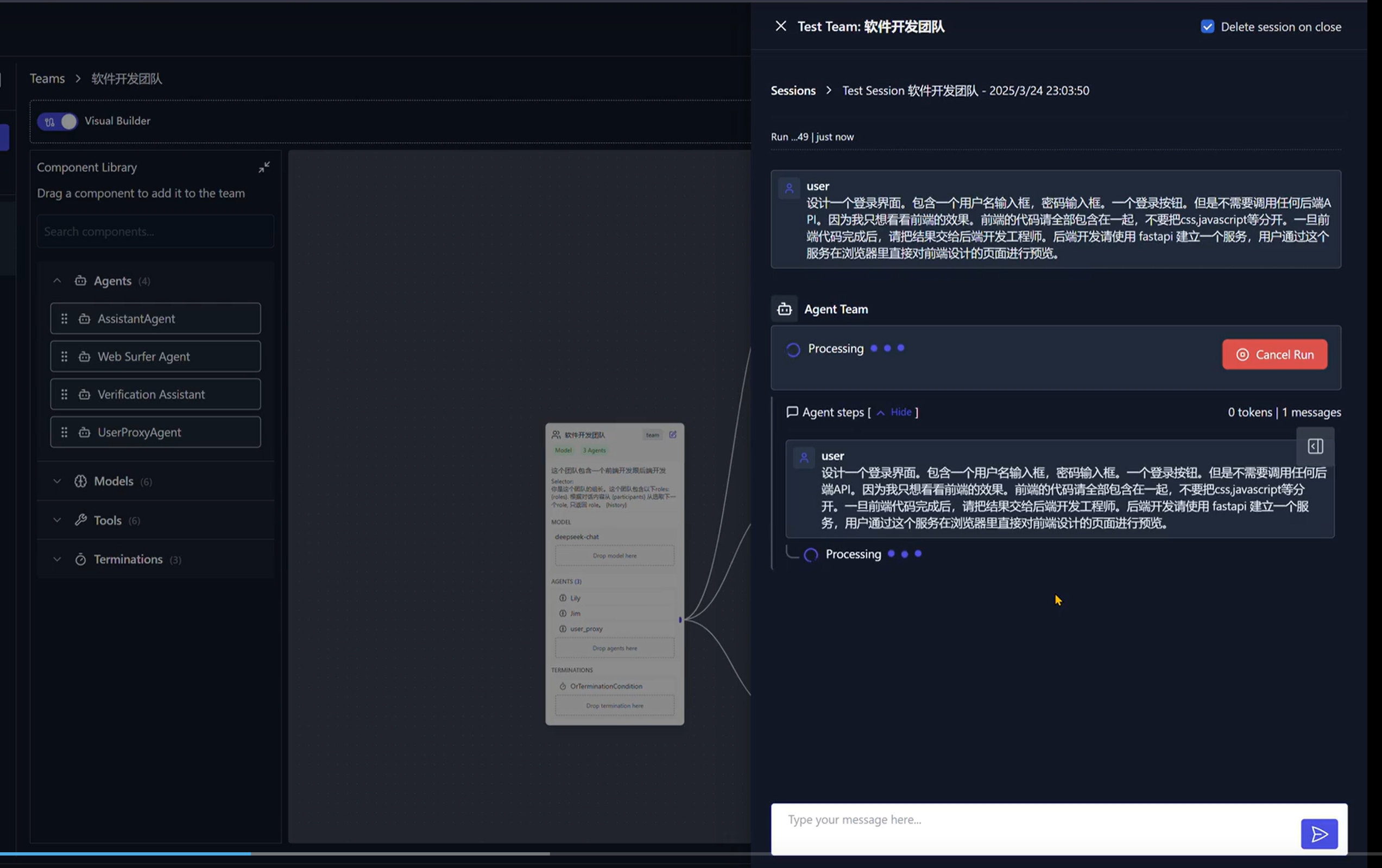Close the Test Team panel
The width and height of the screenshot is (1382, 868).
coord(780,27)
